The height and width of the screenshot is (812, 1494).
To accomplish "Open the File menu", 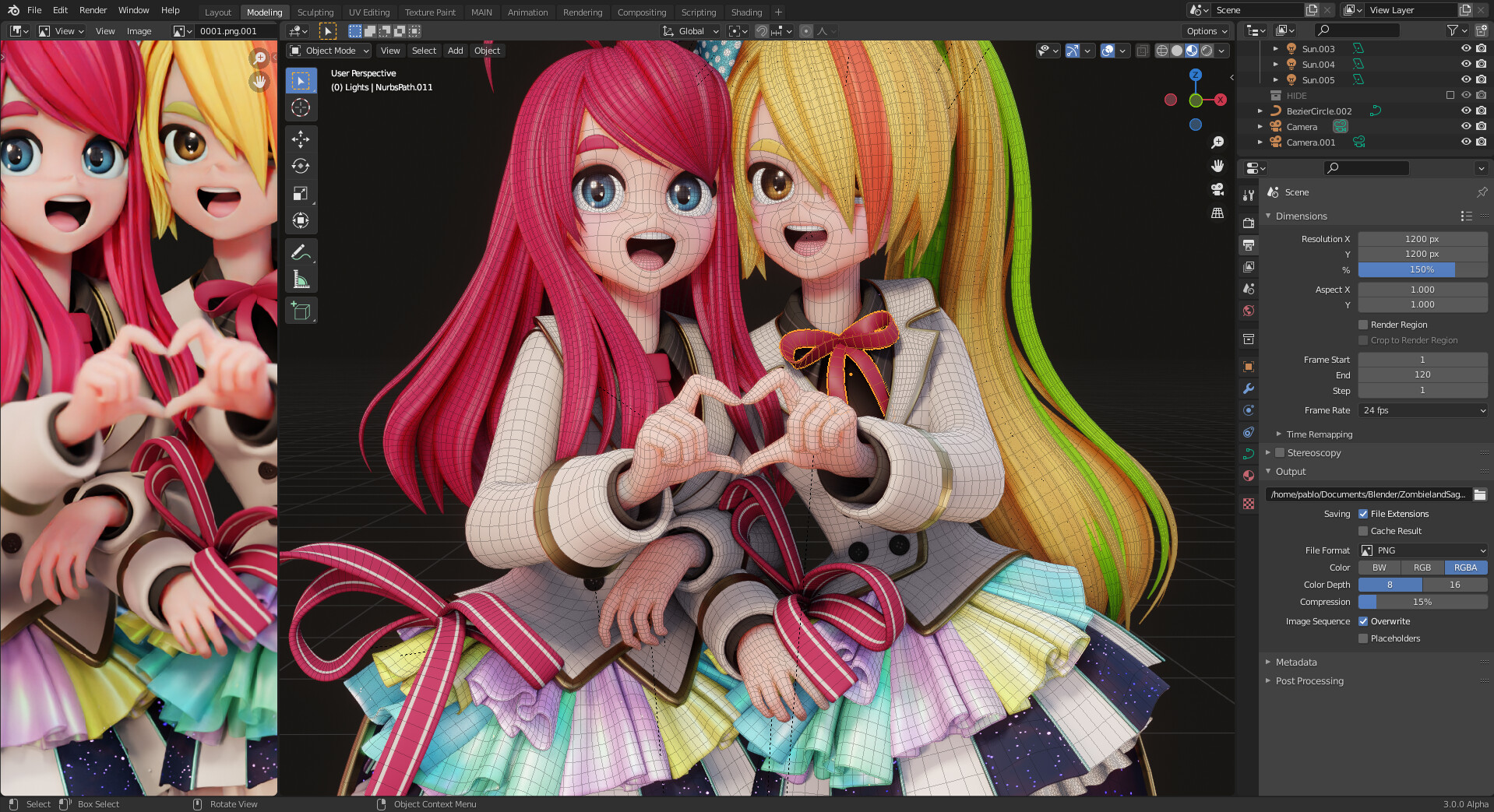I will tap(34, 10).
